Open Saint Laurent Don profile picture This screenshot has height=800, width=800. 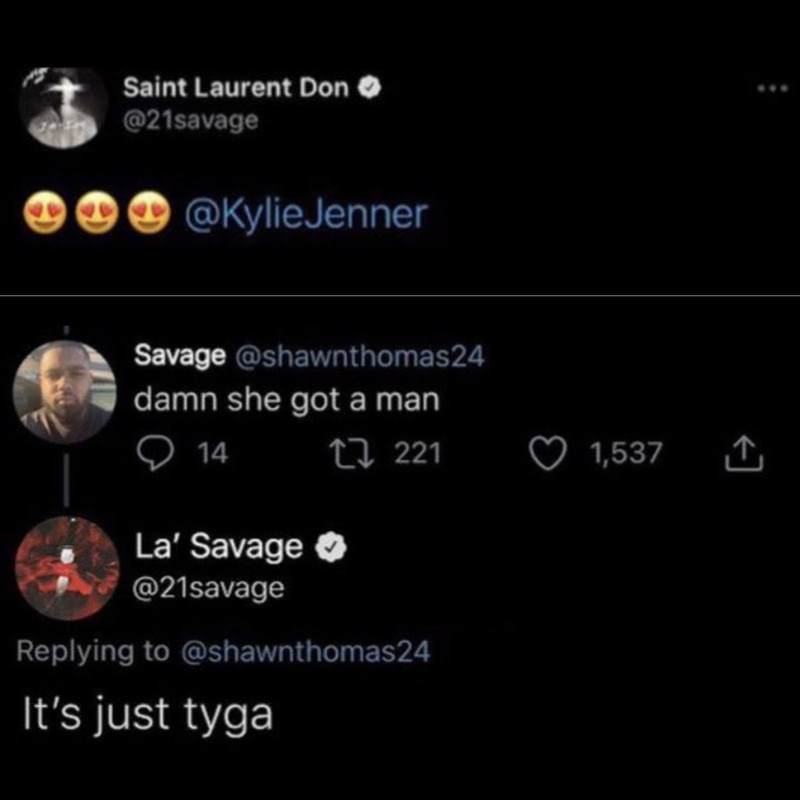point(63,108)
